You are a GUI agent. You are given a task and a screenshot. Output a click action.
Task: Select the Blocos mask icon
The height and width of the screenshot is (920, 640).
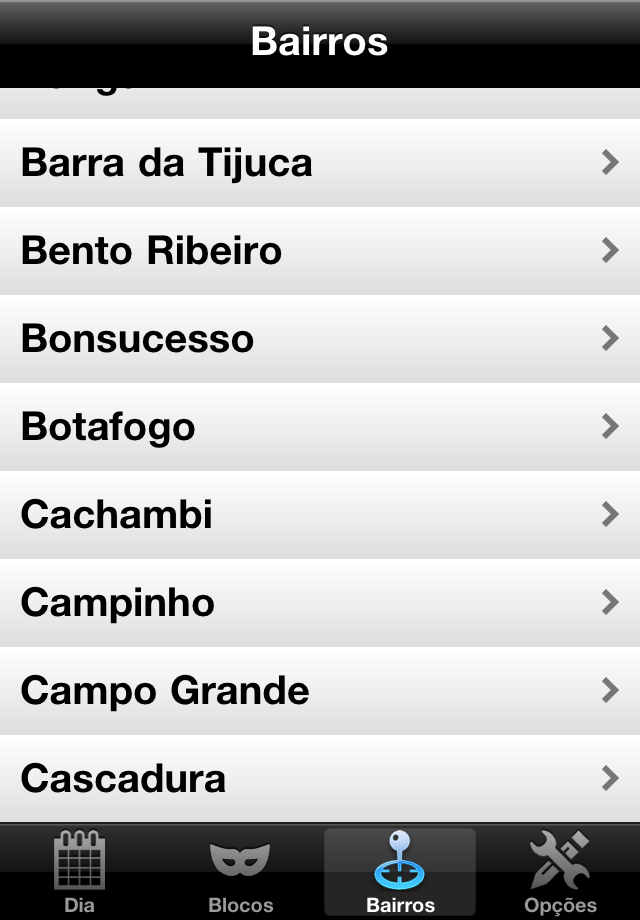240,860
